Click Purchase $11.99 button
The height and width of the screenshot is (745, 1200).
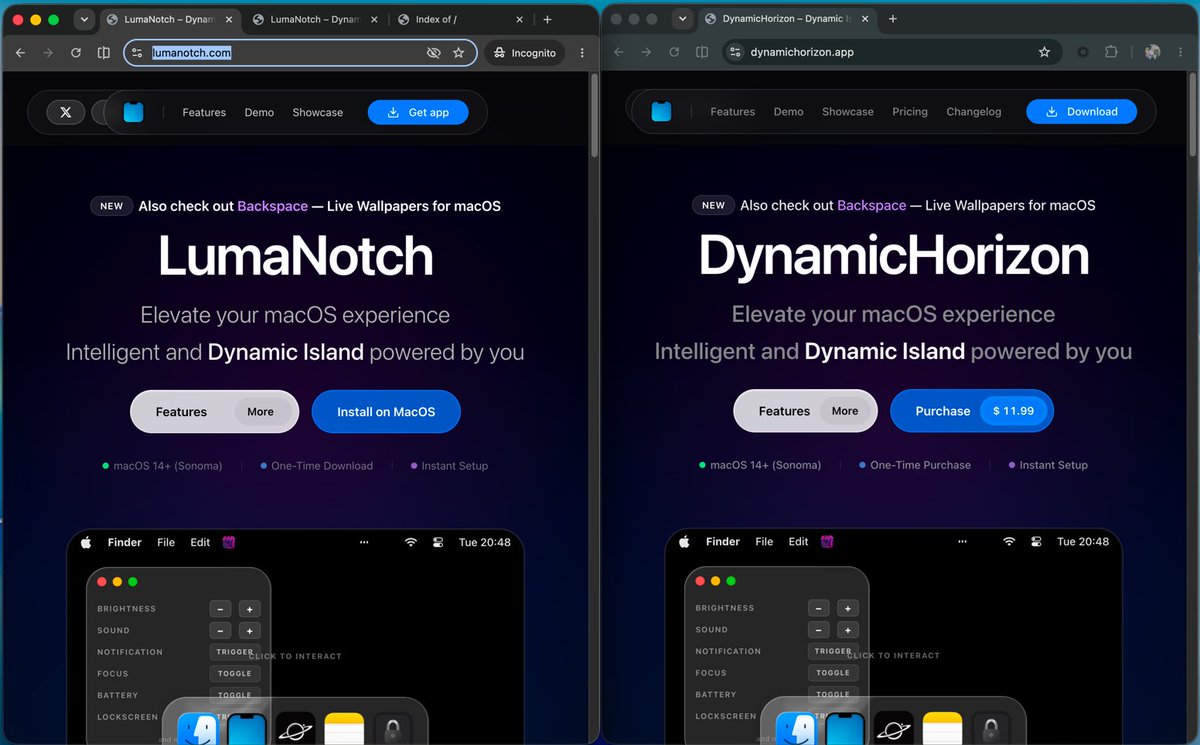(x=972, y=411)
